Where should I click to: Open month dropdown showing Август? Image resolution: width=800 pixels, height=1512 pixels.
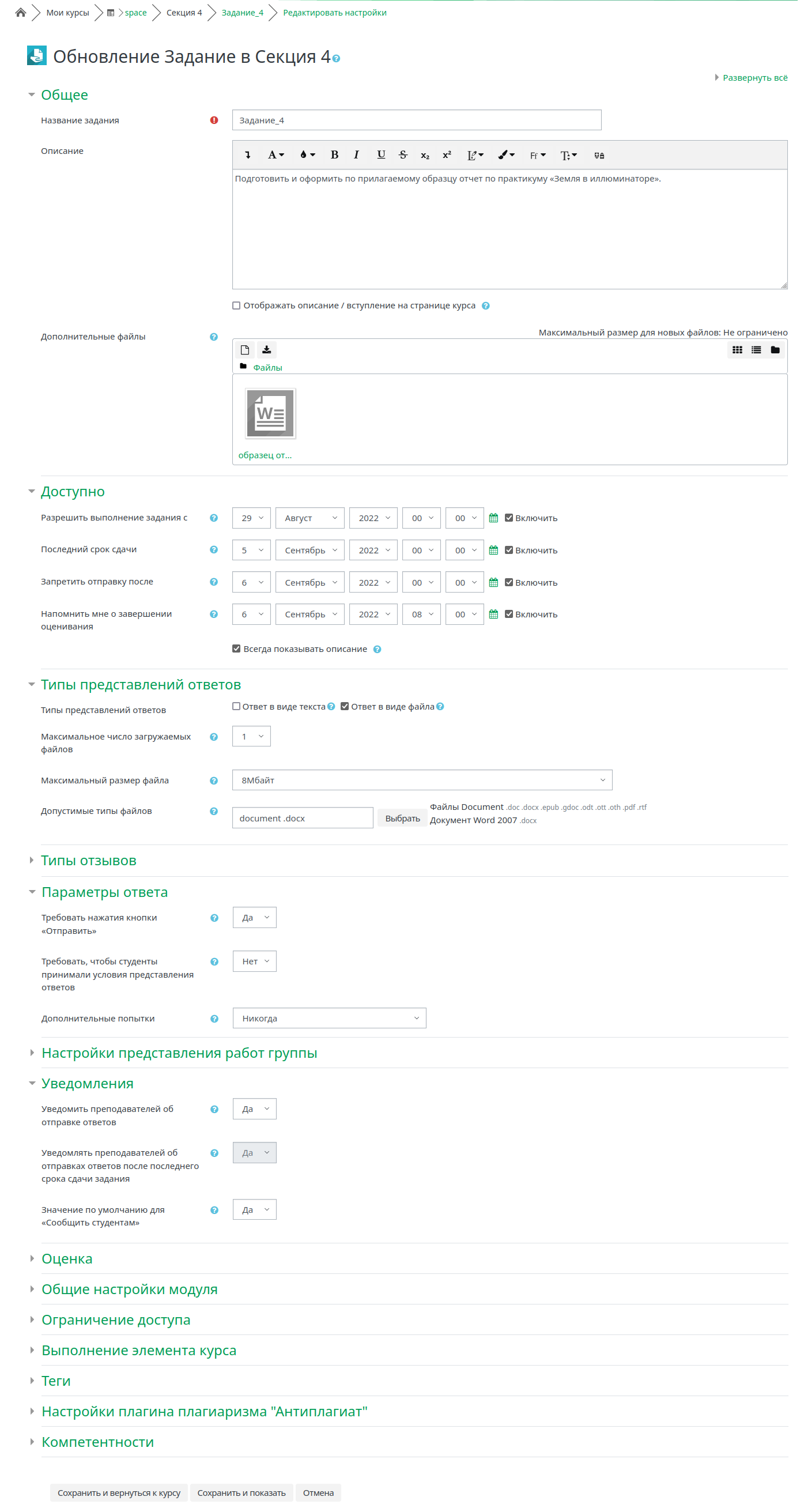point(310,518)
